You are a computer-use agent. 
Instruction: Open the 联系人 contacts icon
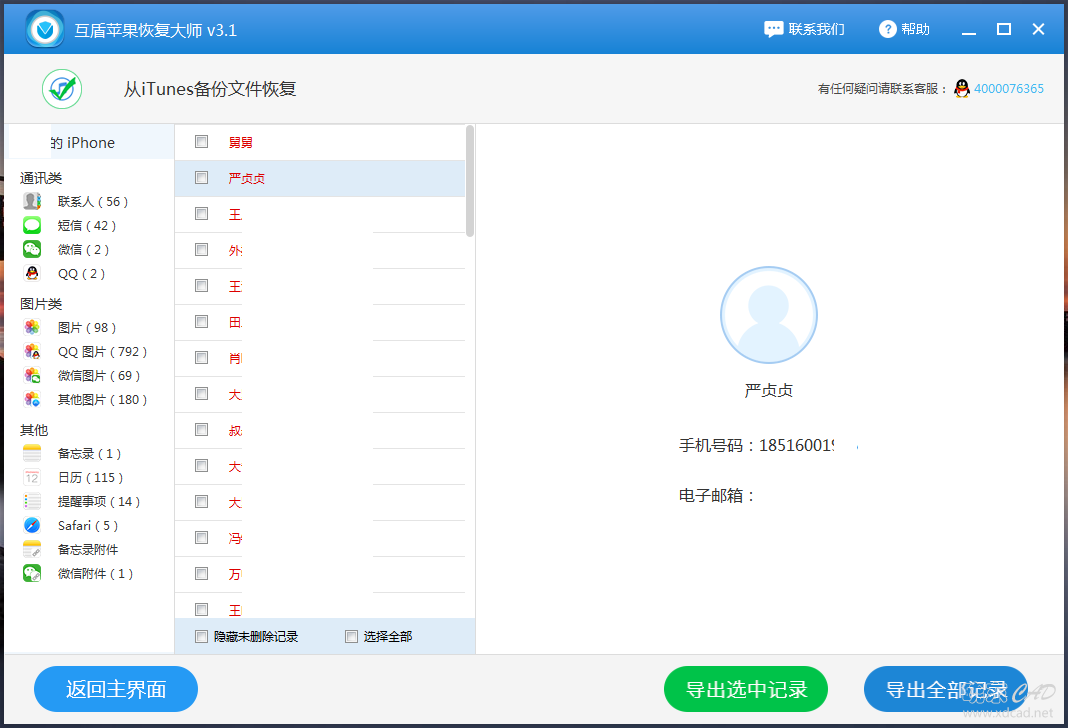click(x=32, y=201)
